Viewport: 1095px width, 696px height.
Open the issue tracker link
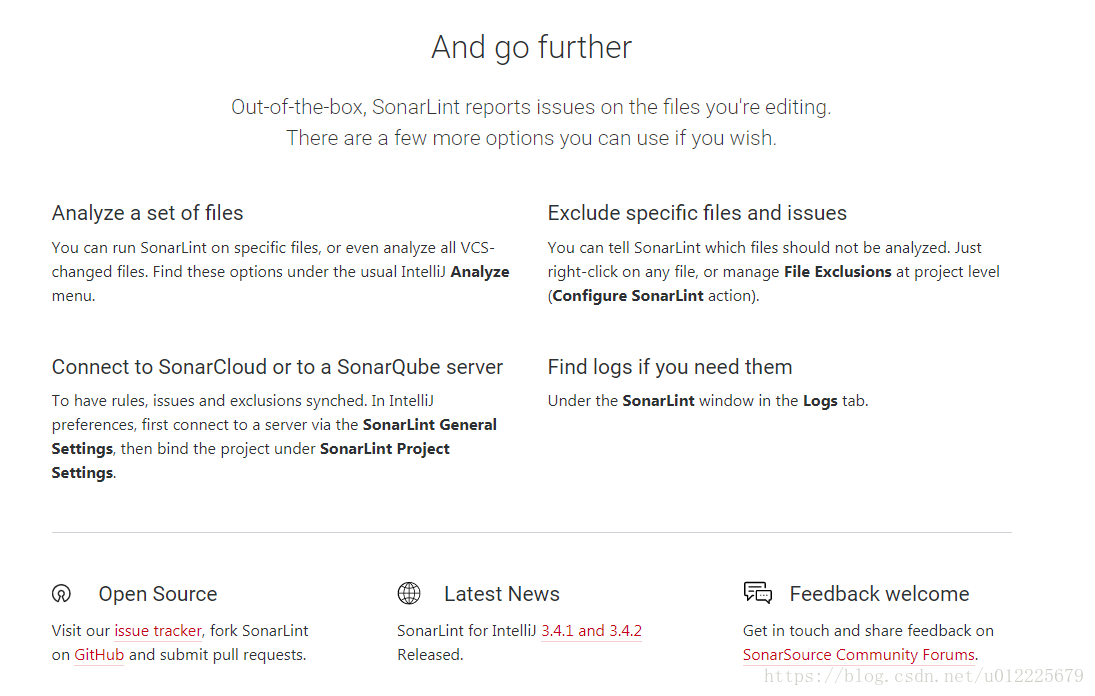pos(158,630)
